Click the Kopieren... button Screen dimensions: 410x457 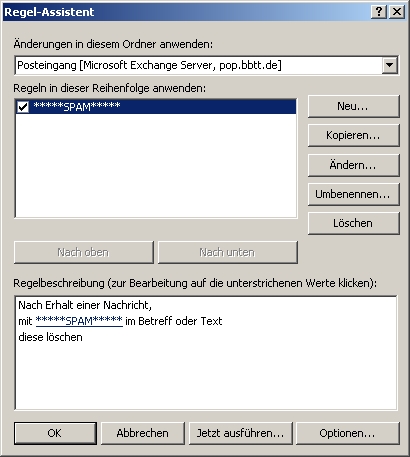(x=353, y=135)
